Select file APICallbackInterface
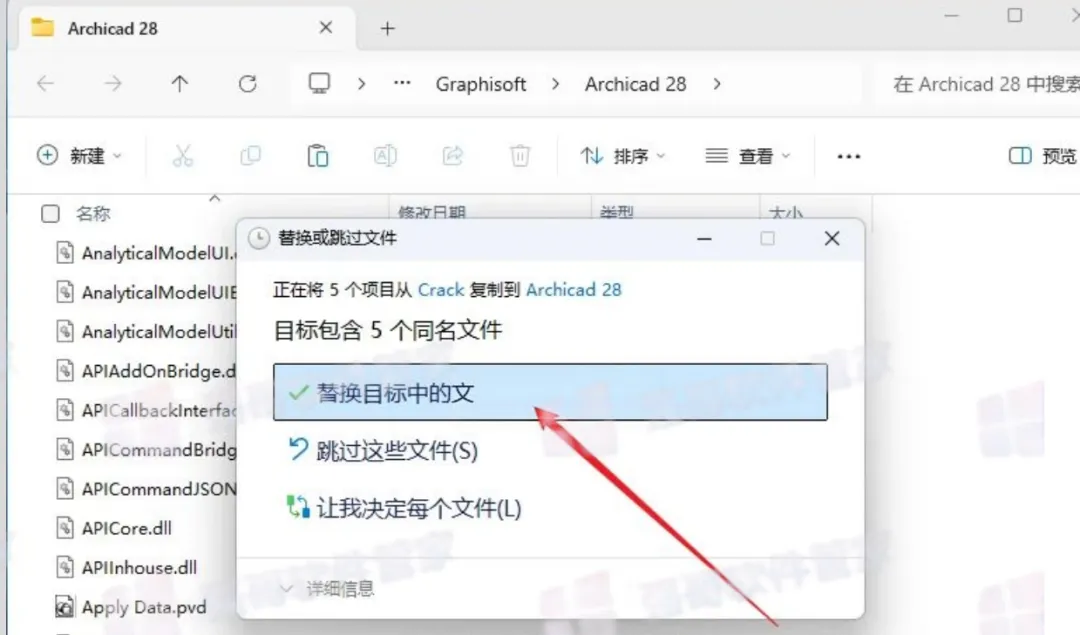Image resolution: width=1080 pixels, height=635 pixels. tap(159, 410)
